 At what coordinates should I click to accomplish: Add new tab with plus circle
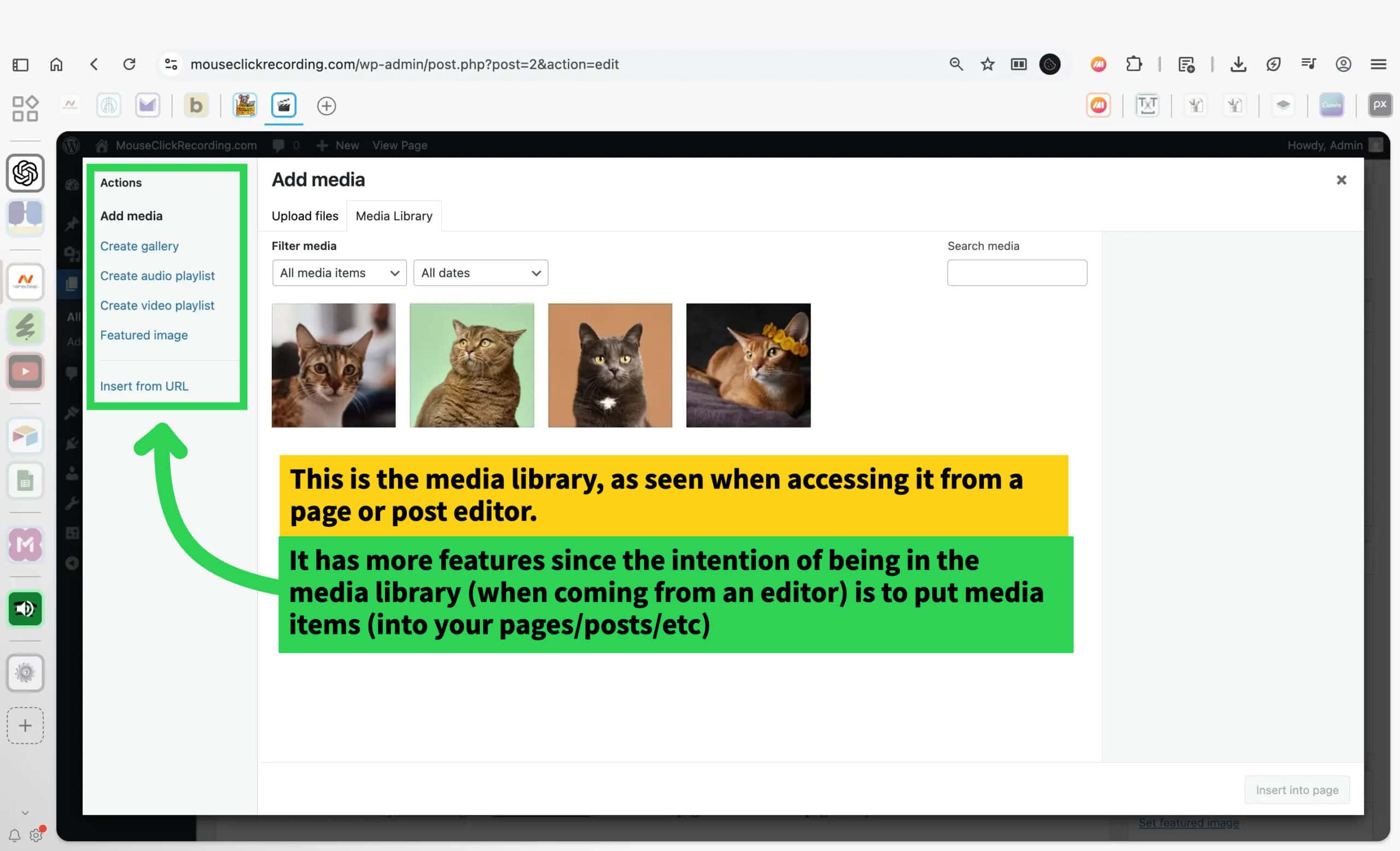point(326,106)
